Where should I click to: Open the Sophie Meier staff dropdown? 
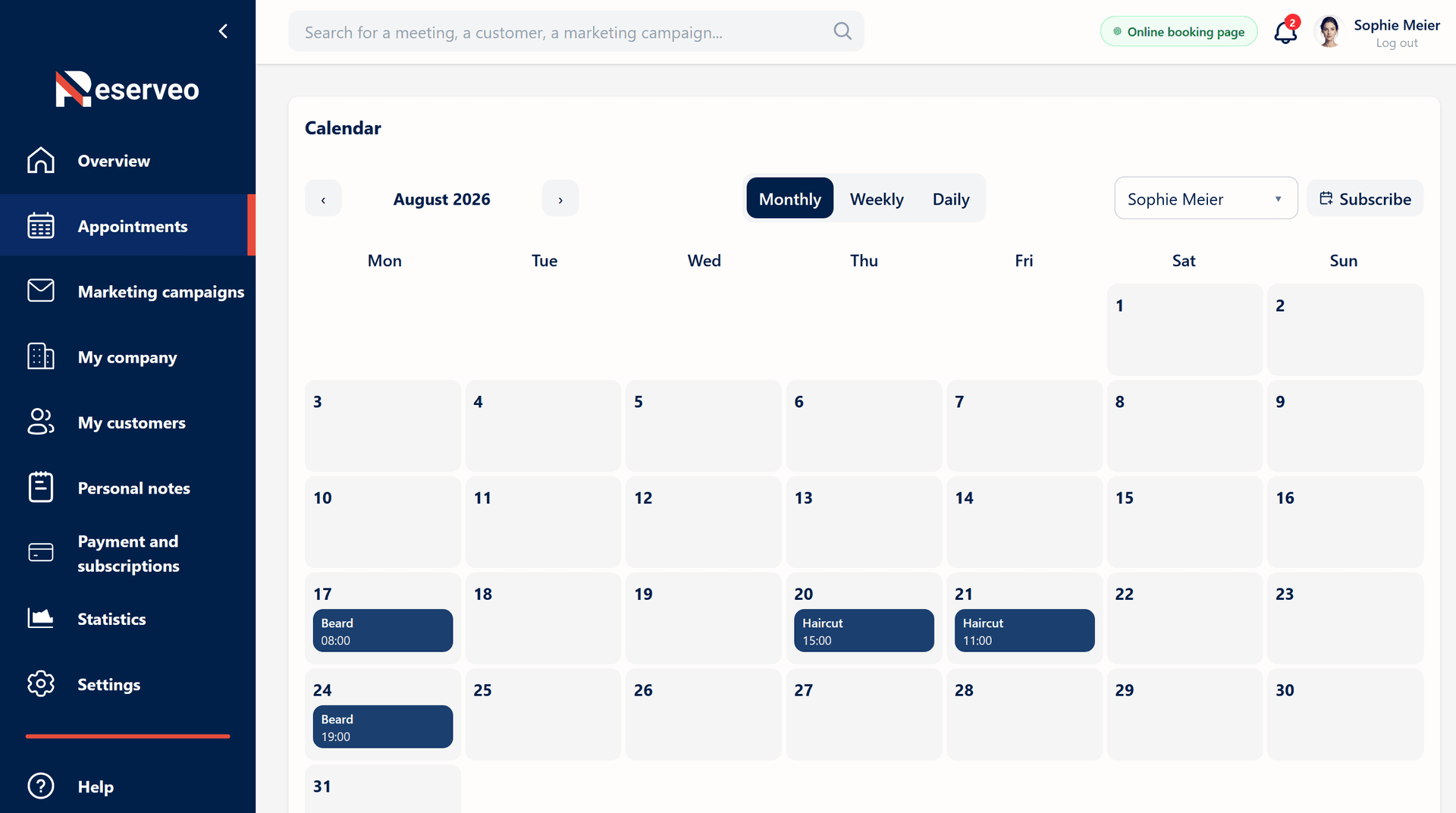(x=1206, y=199)
